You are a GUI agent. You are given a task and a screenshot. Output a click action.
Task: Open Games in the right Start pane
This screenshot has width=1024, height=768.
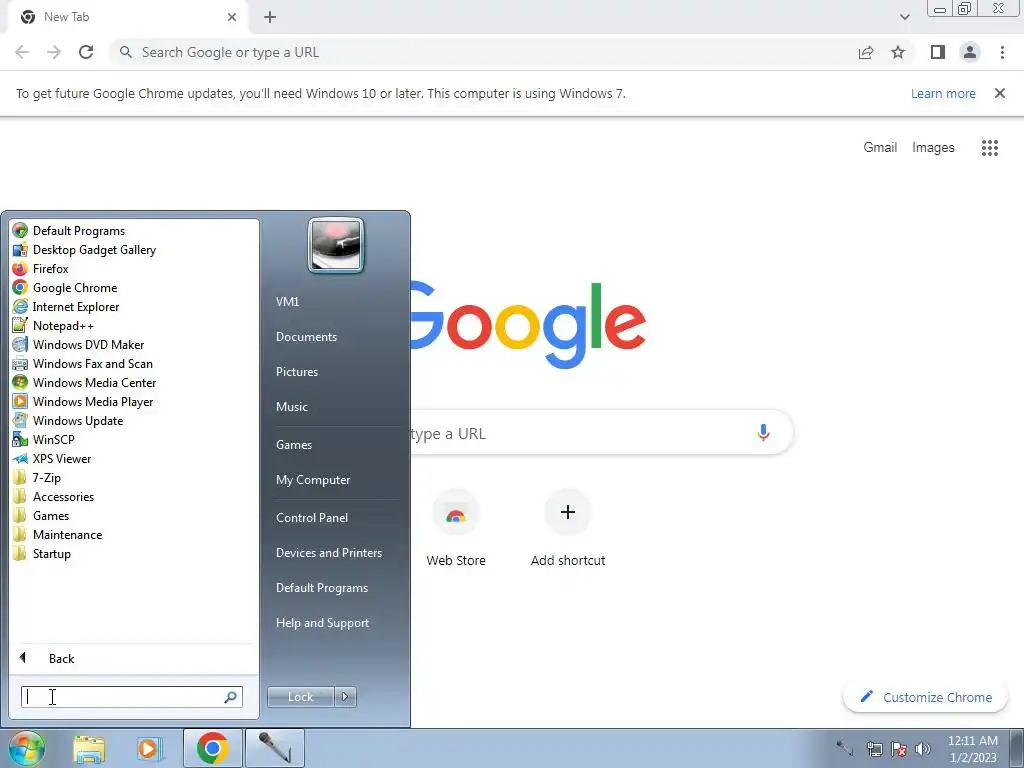pos(294,444)
